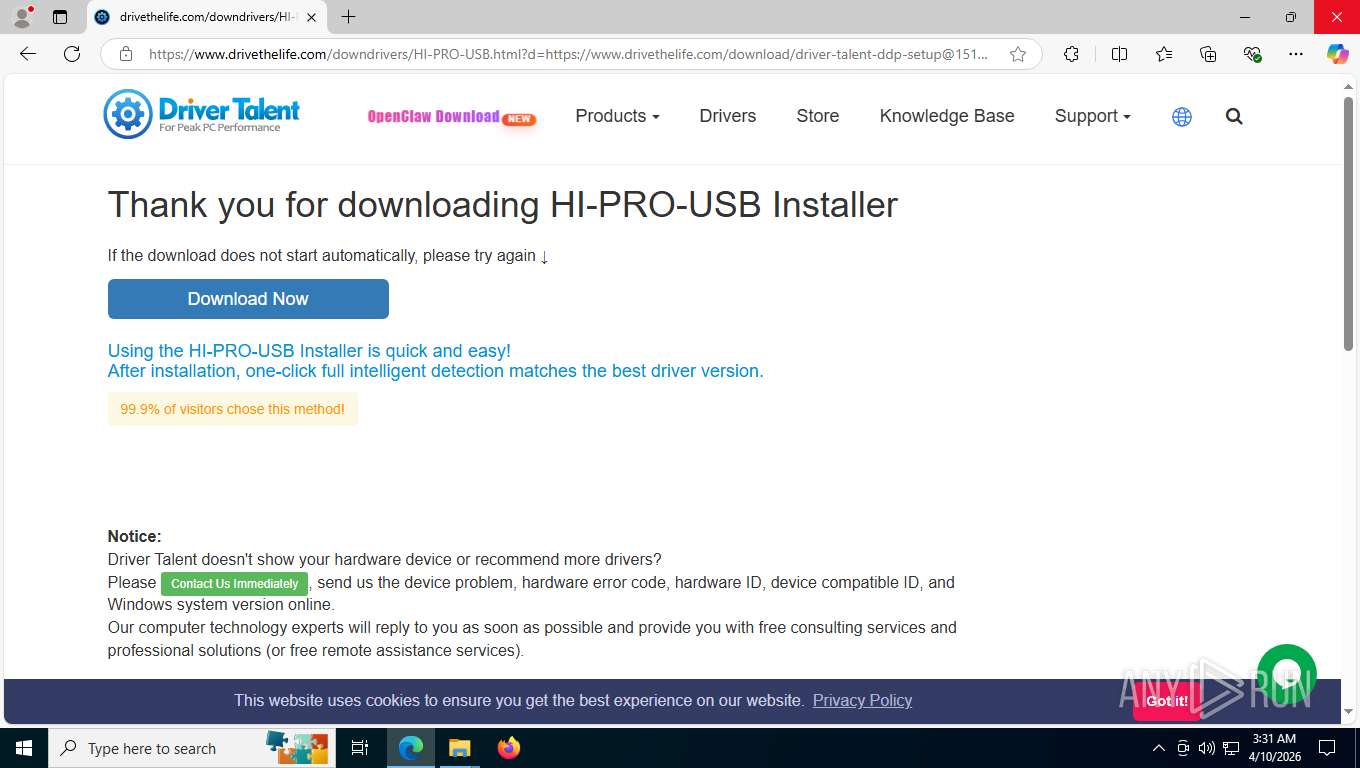The image size is (1360, 768).
Task: Reload the page with refresh icon
Action: [x=72, y=54]
